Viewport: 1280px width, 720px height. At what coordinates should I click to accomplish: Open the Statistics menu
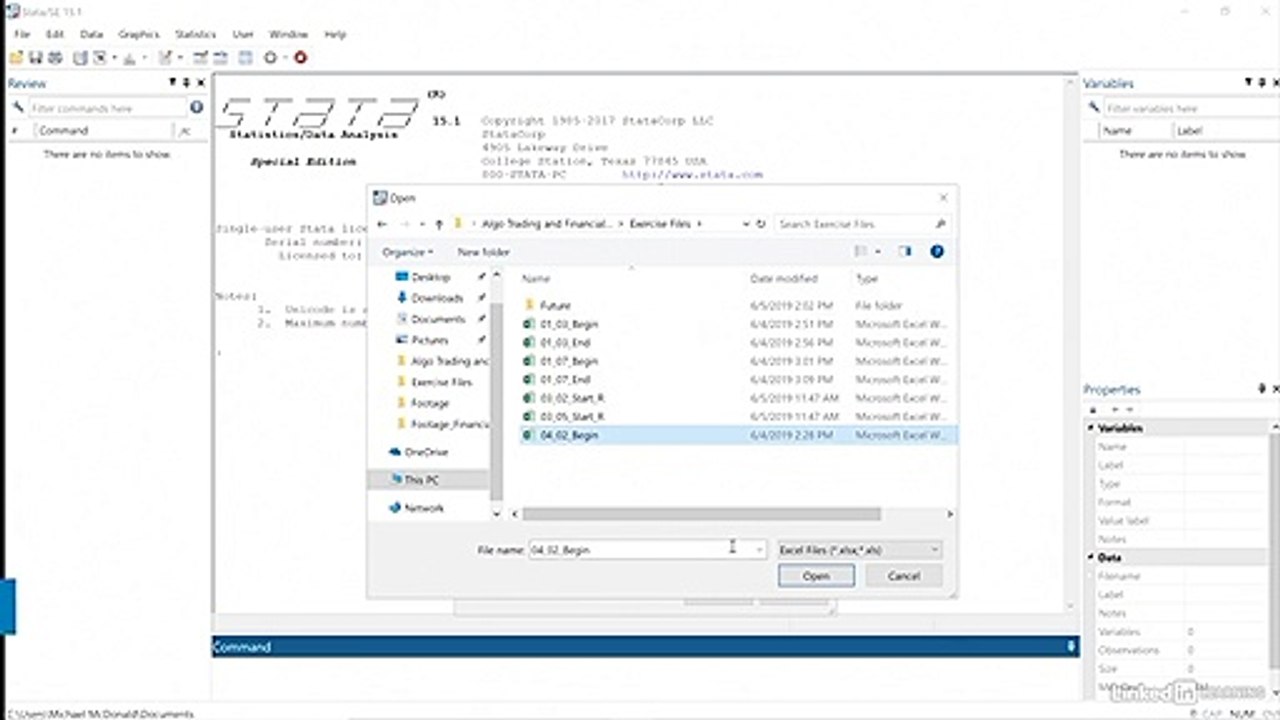click(x=196, y=34)
